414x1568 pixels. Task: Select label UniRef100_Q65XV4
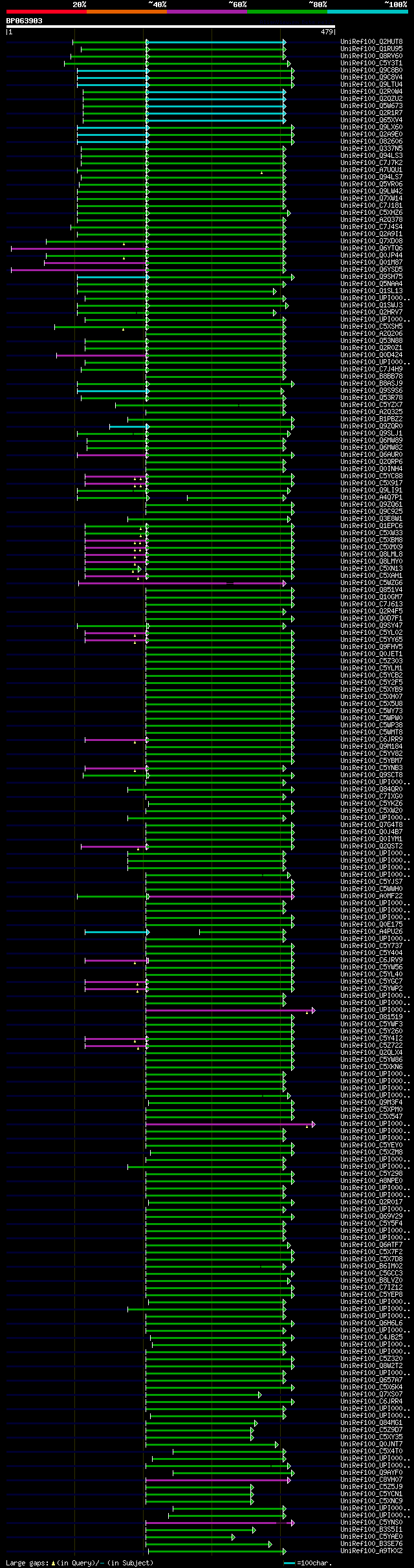tap(371, 120)
